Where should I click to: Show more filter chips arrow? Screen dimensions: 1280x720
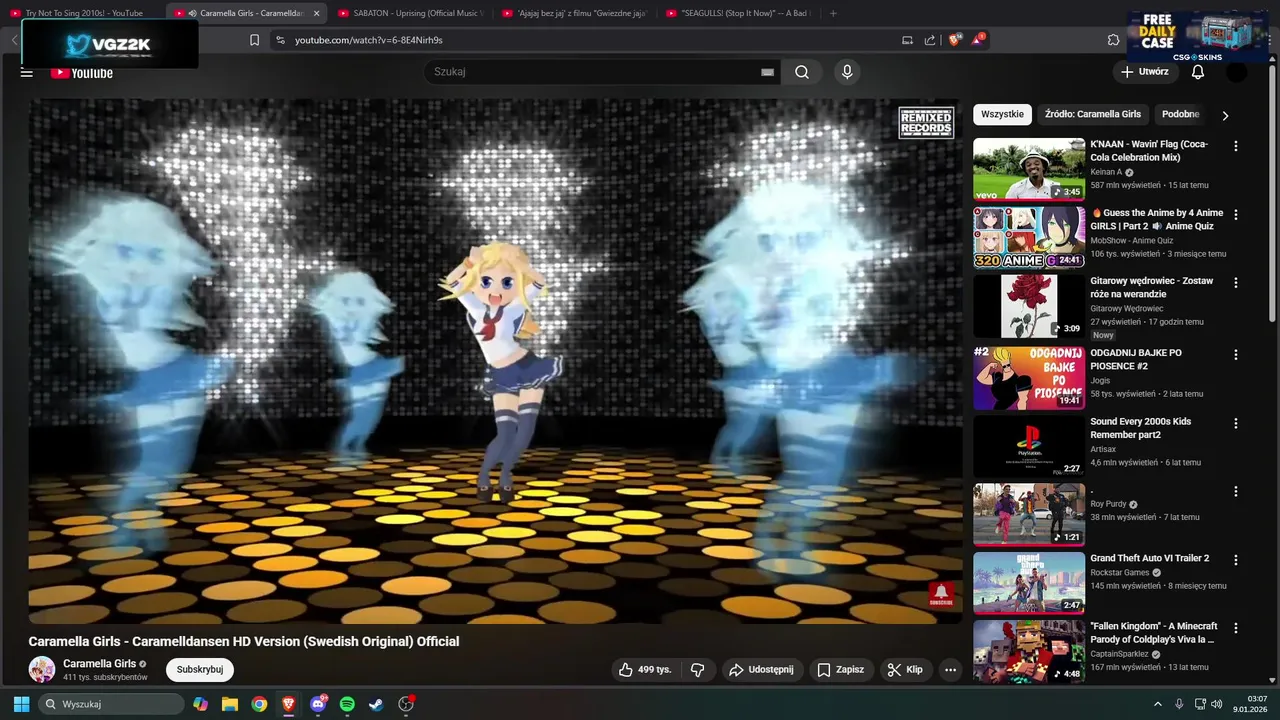click(1225, 115)
